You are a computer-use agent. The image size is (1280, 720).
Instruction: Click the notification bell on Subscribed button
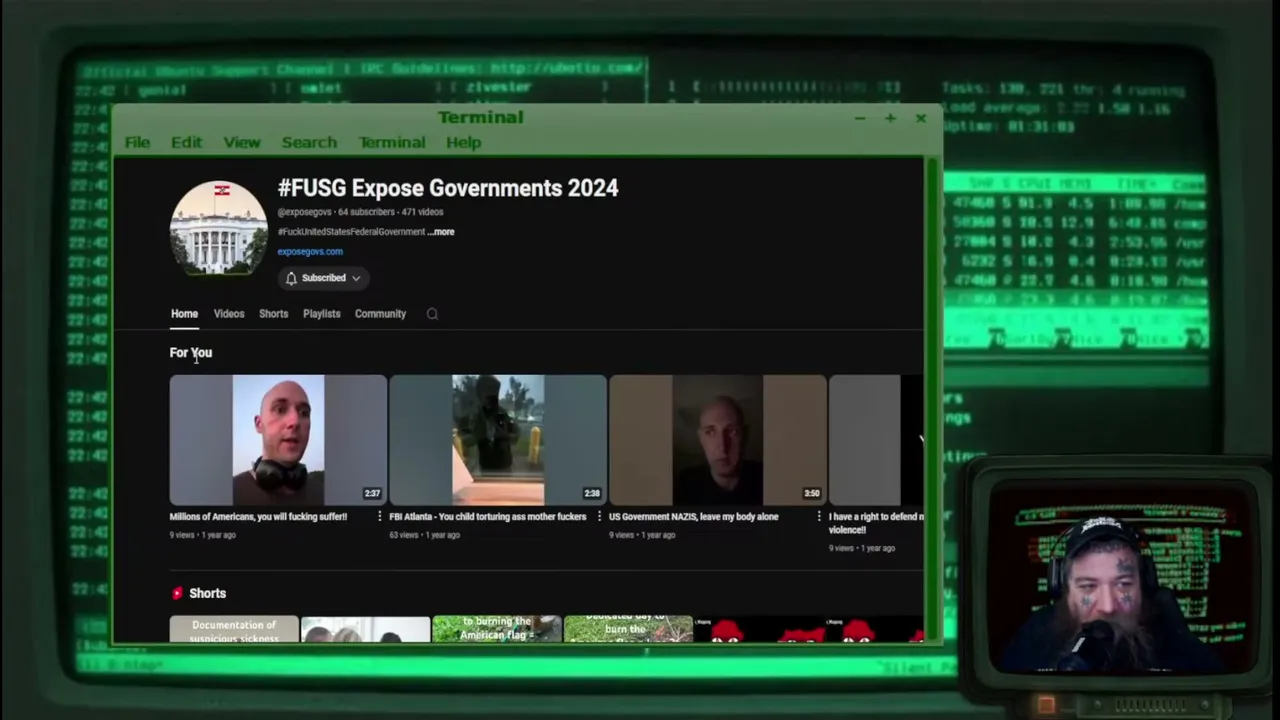pyautogui.click(x=291, y=278)
